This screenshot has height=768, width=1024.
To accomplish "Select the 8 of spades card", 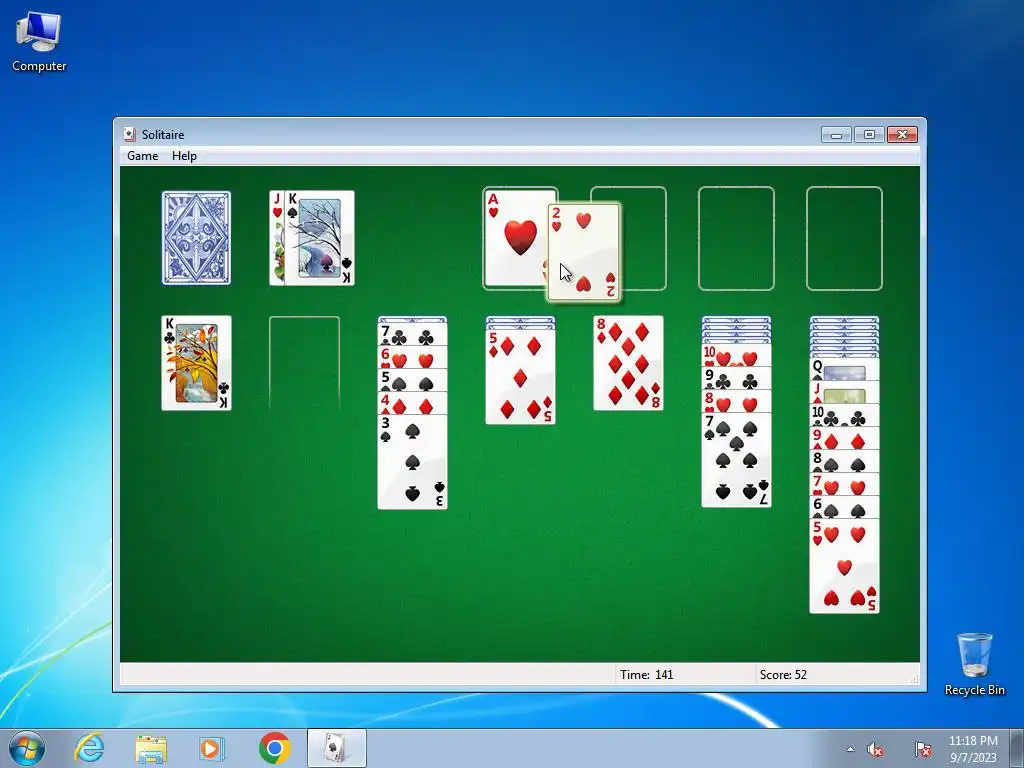I will click(844, 461).
